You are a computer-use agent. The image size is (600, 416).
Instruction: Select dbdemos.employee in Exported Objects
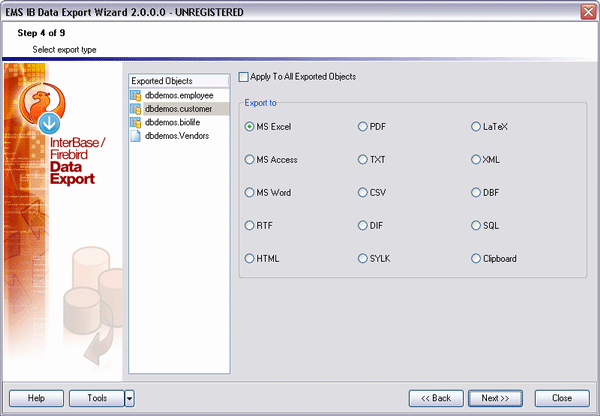coord(179,95)
